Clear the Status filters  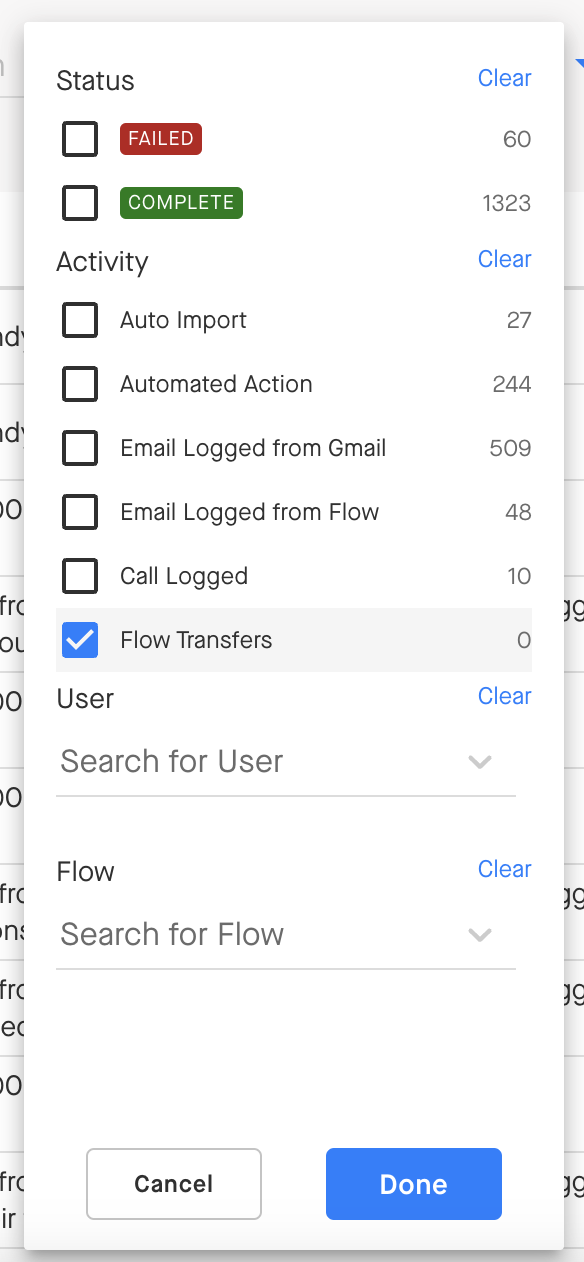coord(504,78)
